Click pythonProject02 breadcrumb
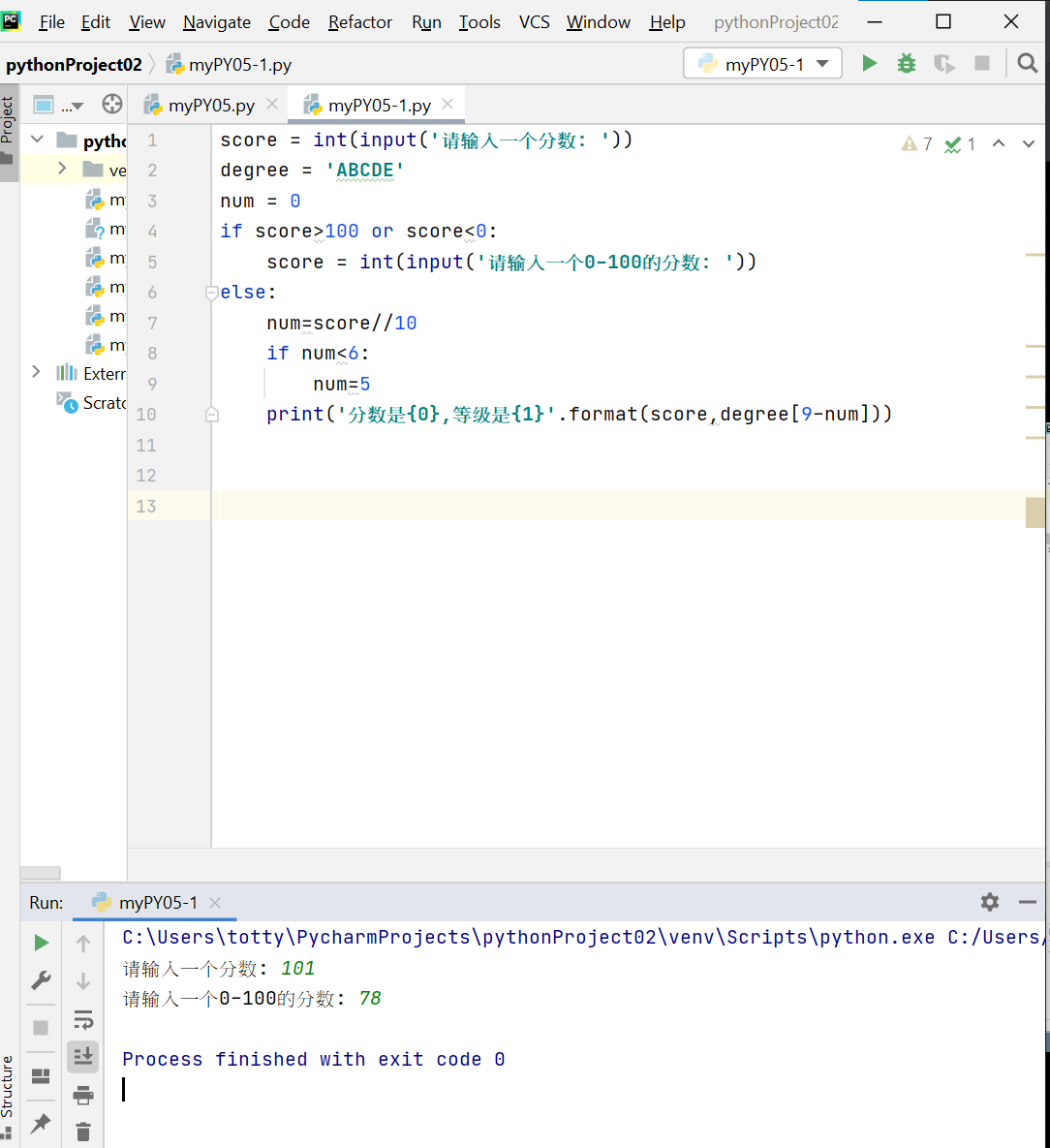 tap(74, 65)
